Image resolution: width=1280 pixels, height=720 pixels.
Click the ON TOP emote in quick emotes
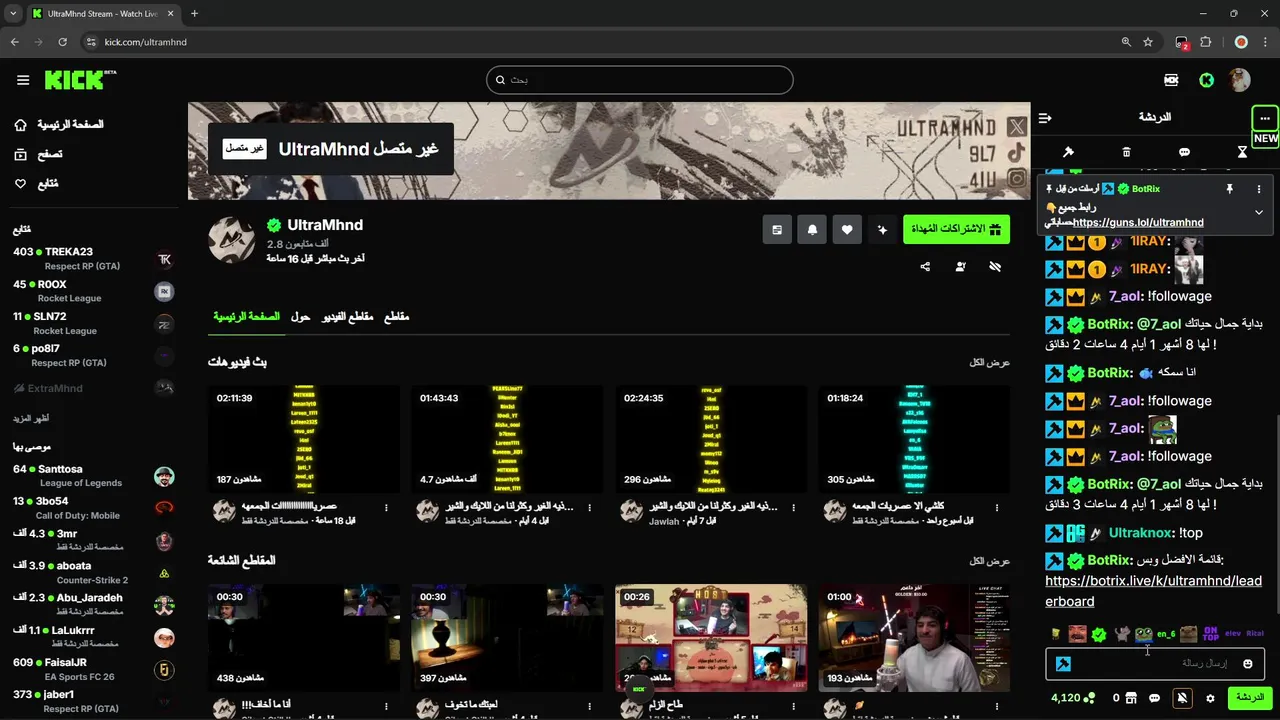point(1210,634)
